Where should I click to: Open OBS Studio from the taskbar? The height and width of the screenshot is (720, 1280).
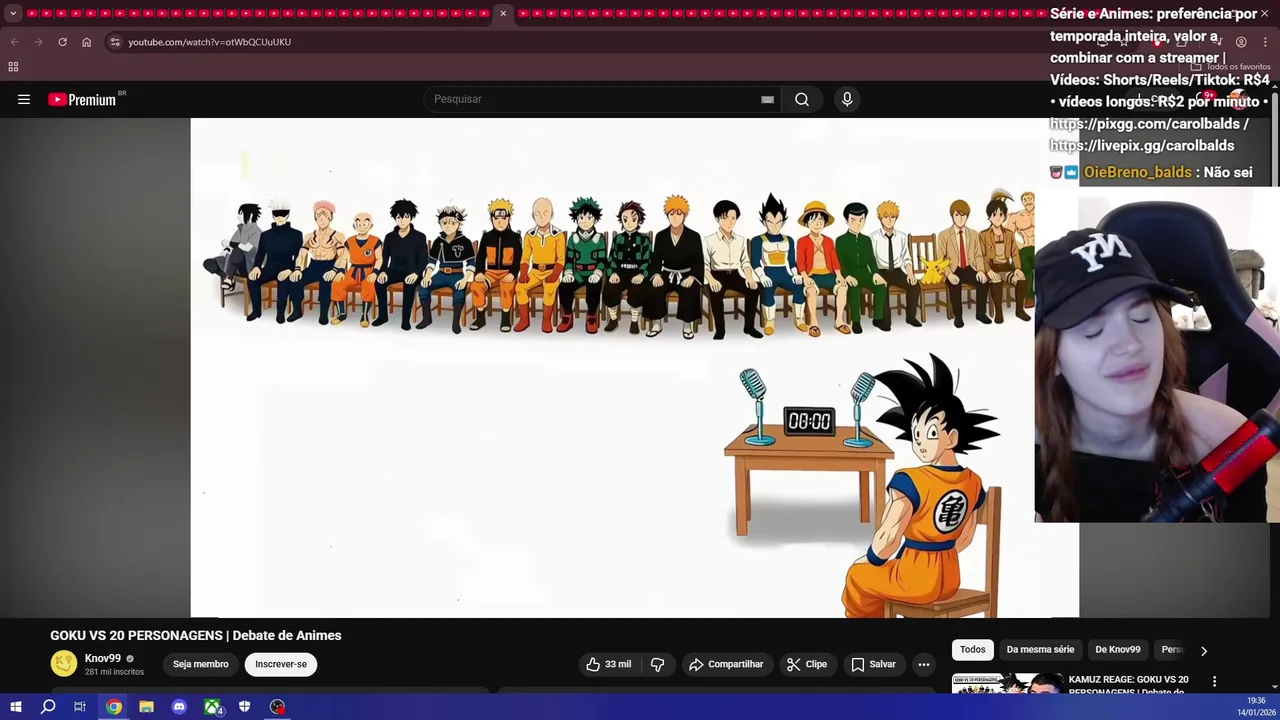click(277, 707)
